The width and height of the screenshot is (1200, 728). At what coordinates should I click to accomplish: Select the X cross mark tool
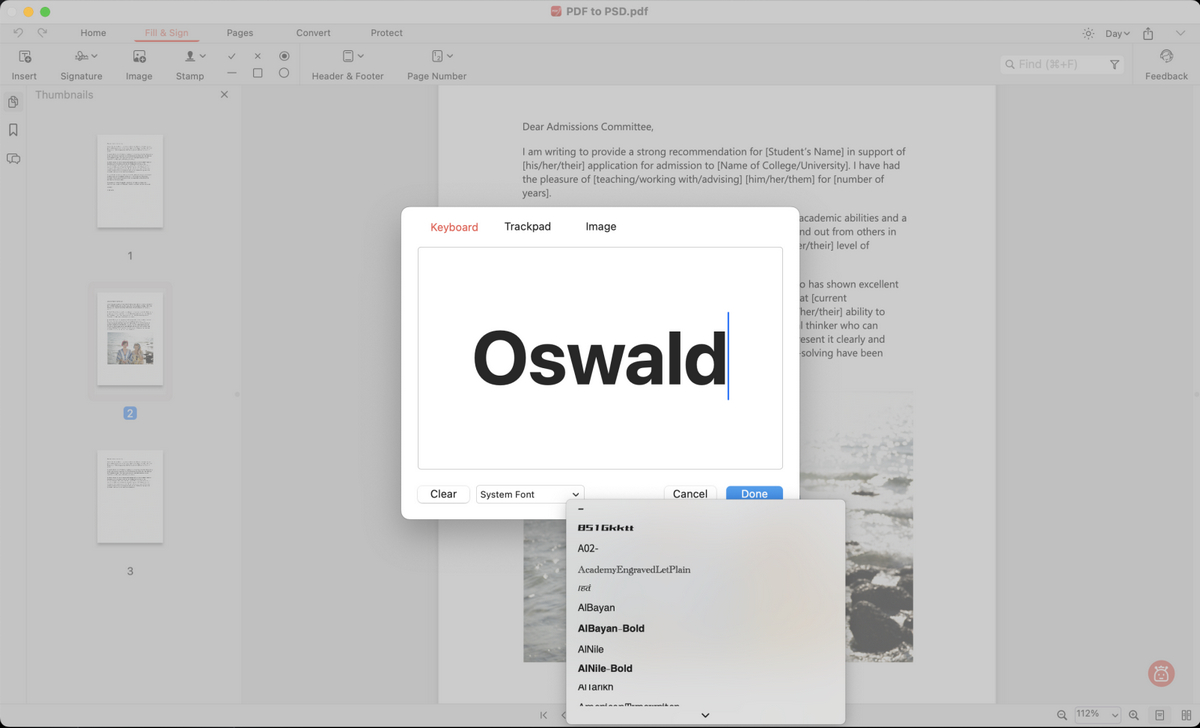[x=257, y=55]
